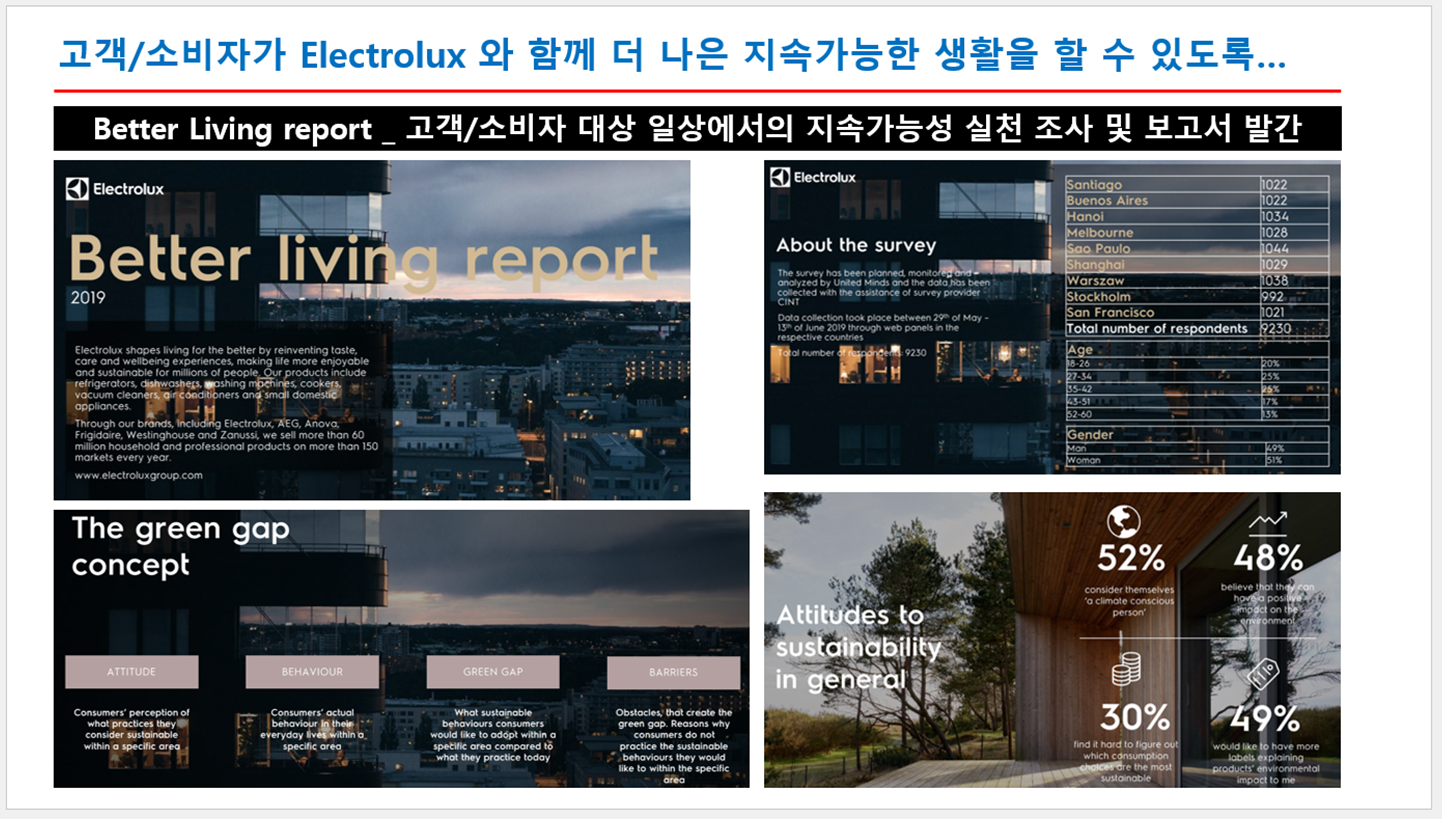Click the 'About the survey' heading
Screen dimensions: 1442x819
[x=856, y=245]
